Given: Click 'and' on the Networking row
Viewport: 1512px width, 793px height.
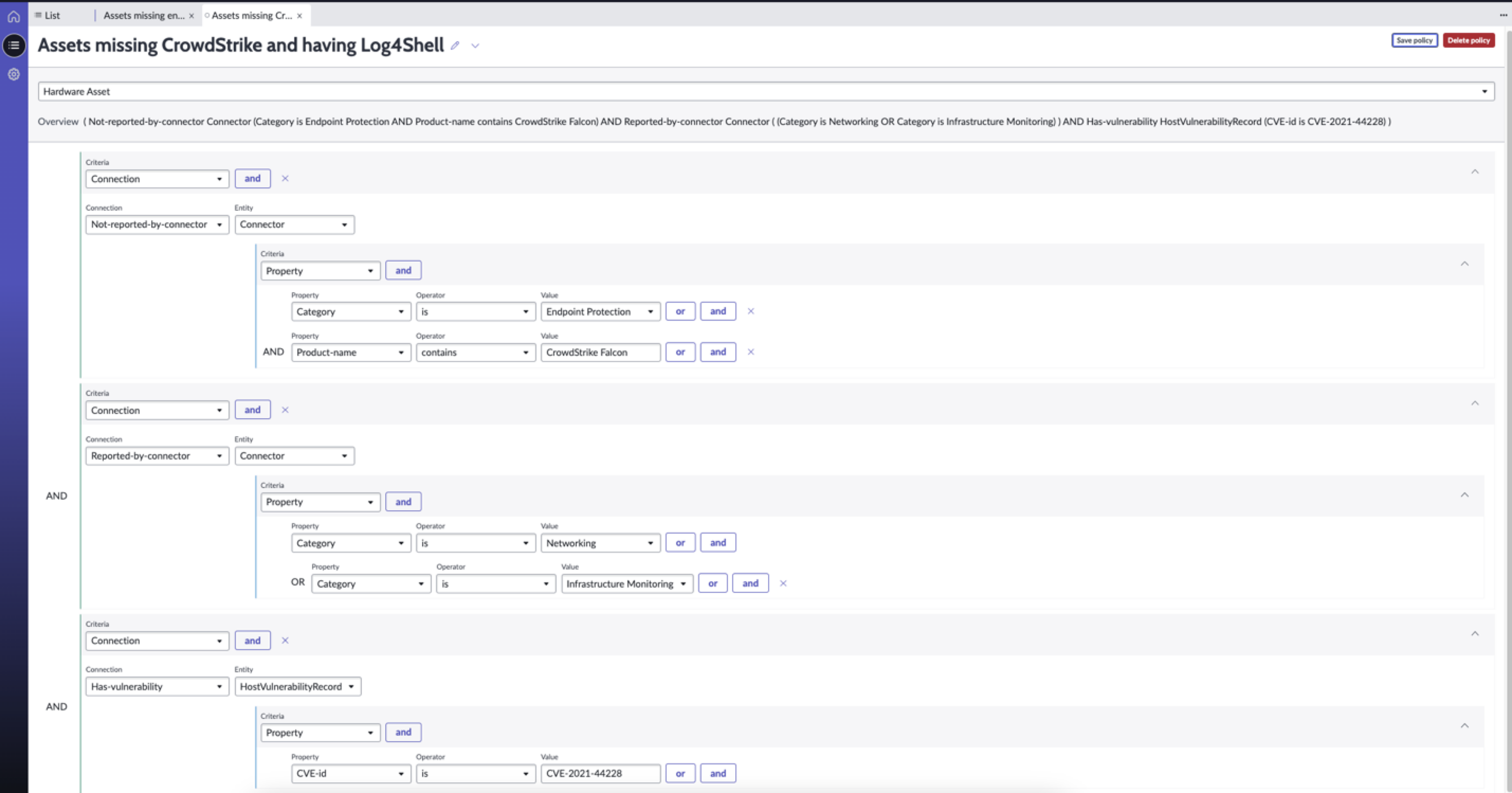Looking at the screenshot, I should click(x=718, y=543).
